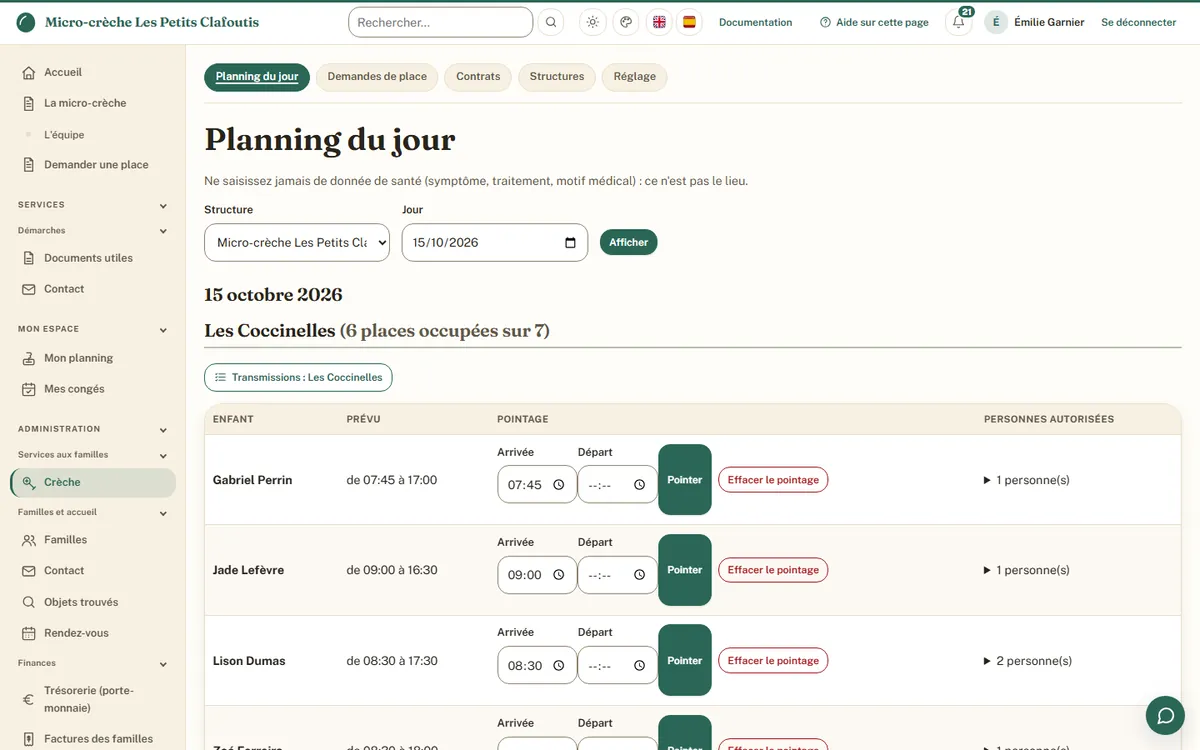Focus the Rechercher search field
The width and height of the screenshot is (1200, 750).
pos(440,22)
